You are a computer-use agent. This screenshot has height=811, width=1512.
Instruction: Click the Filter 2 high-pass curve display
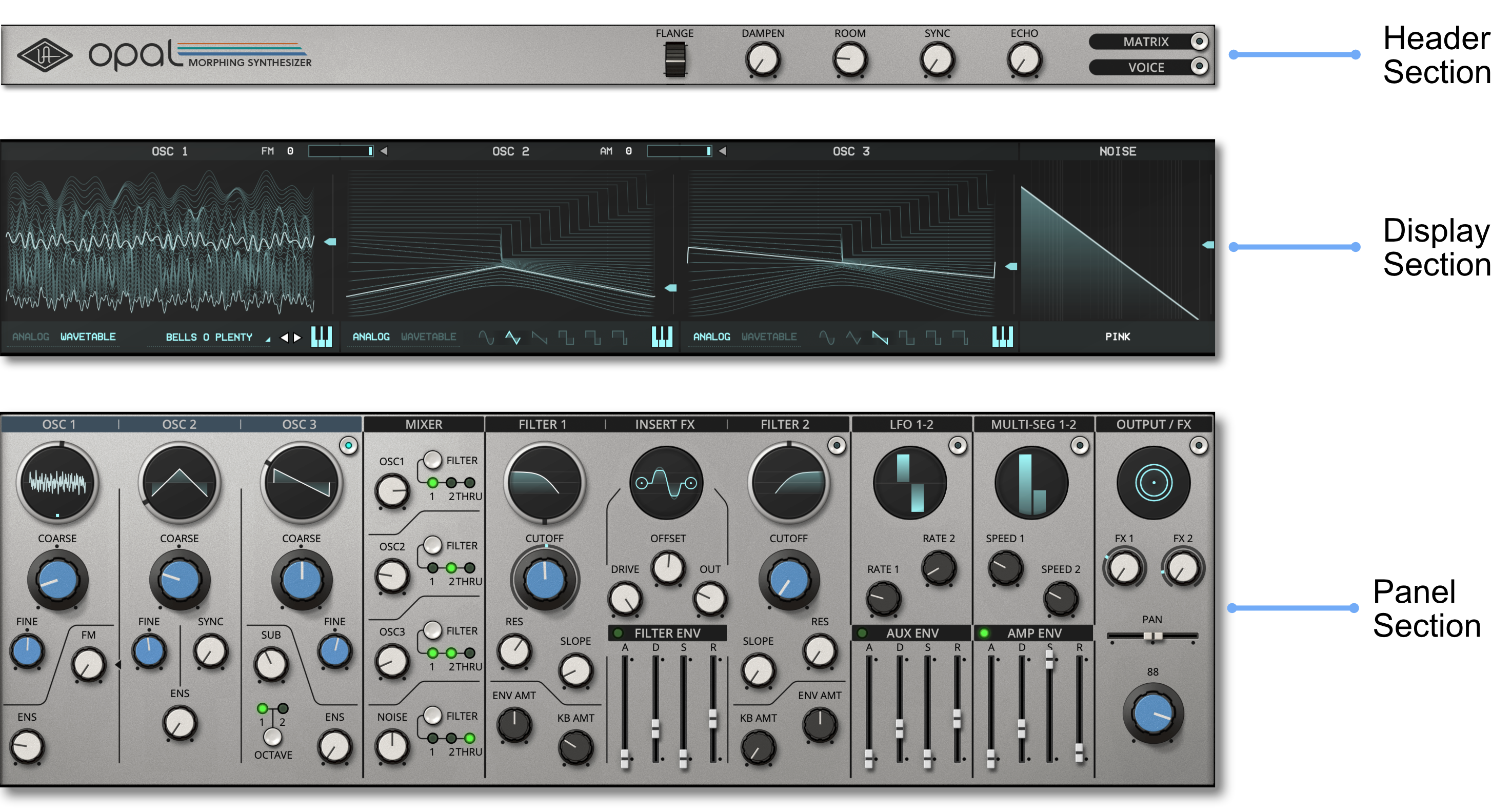(x=789, y=483)
